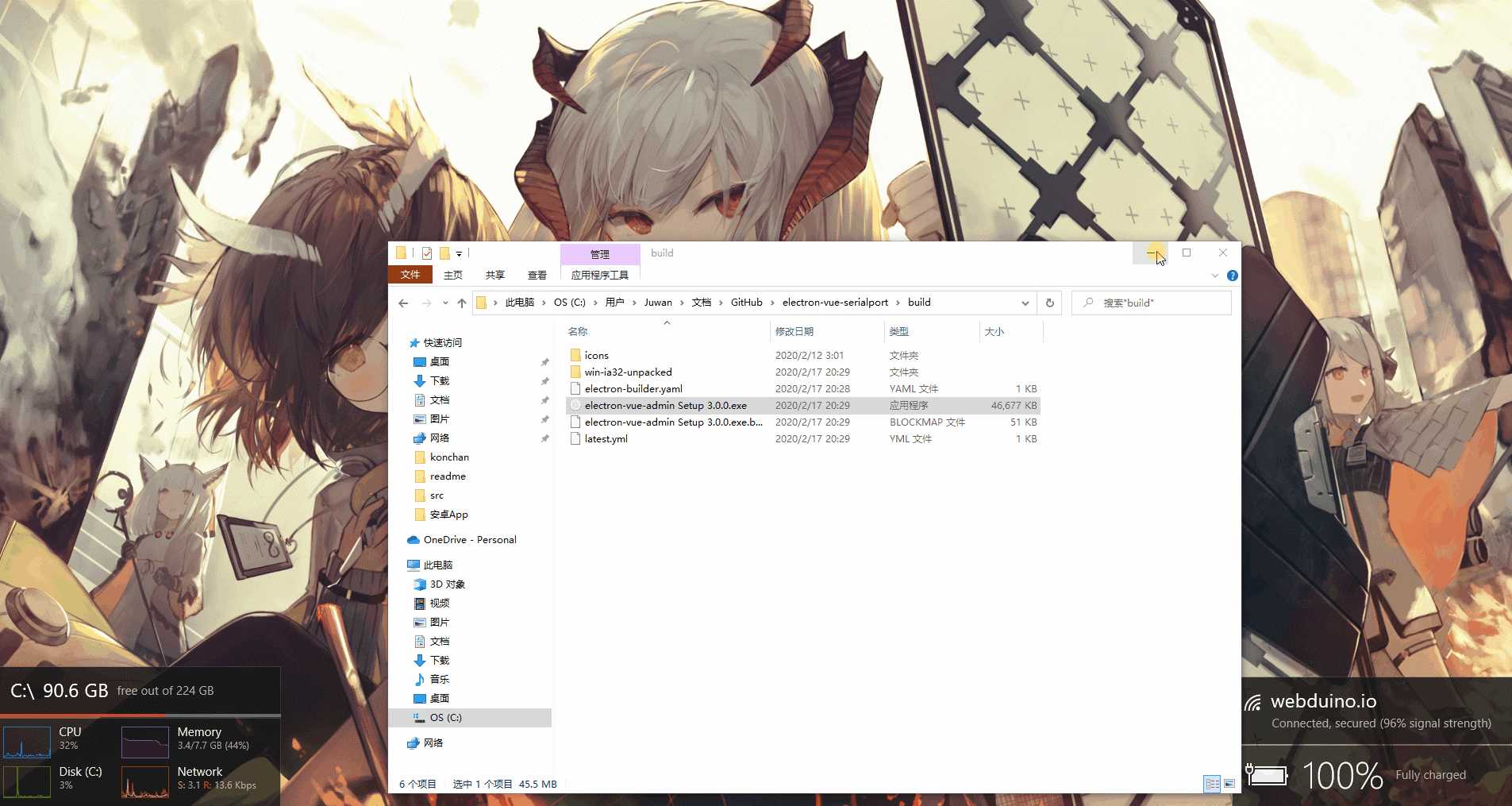Open bottom 网络 node in navigation pane
Screen dimensions: 1512x806
pos(433,742)
